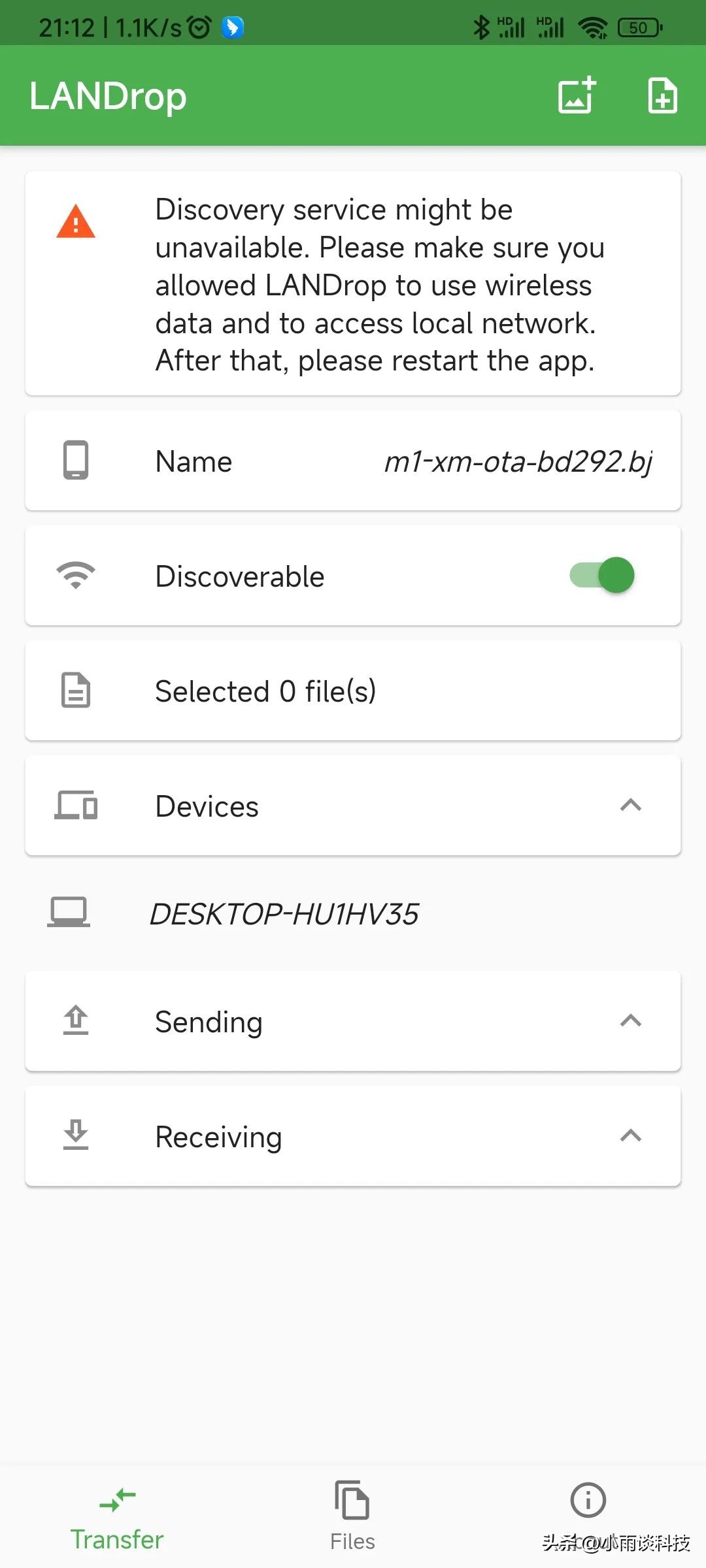Tap the document icon beside Selected files

(x=76, y=691)
